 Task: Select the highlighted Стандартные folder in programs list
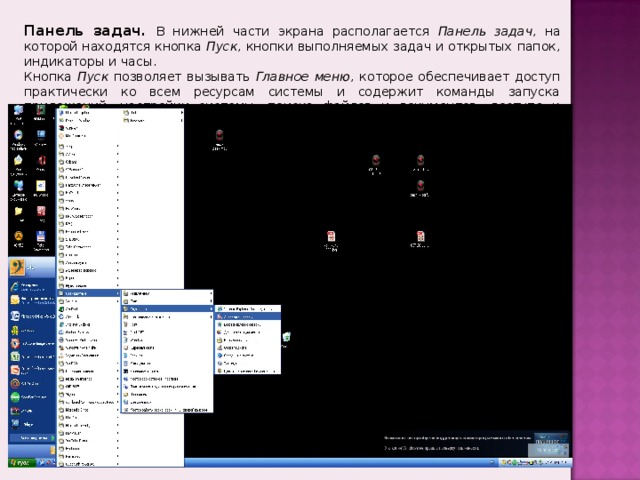click(89, 293)
